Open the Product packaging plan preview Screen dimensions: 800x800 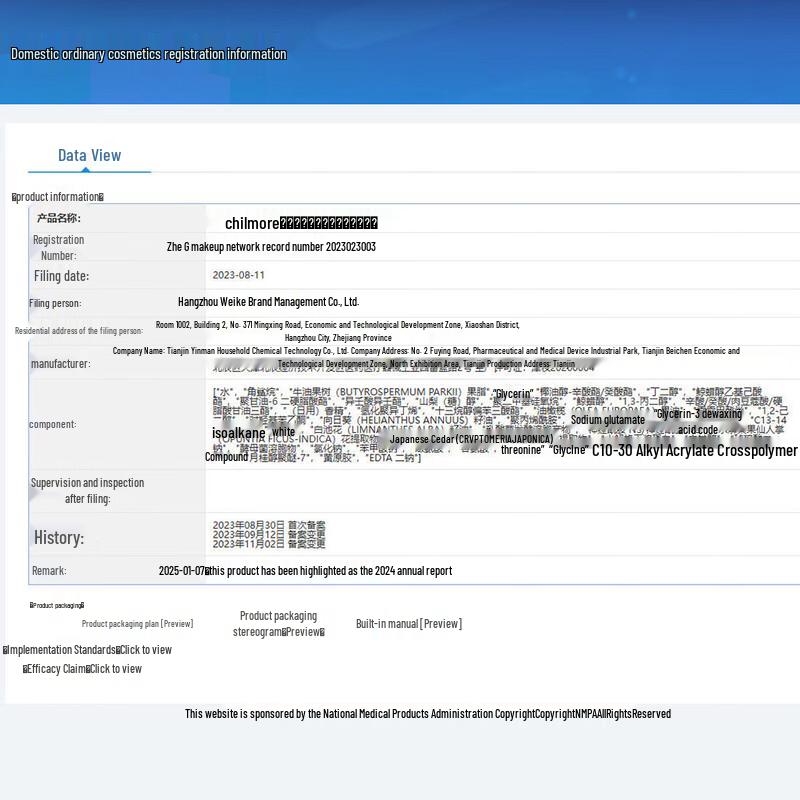pos(137,624)
